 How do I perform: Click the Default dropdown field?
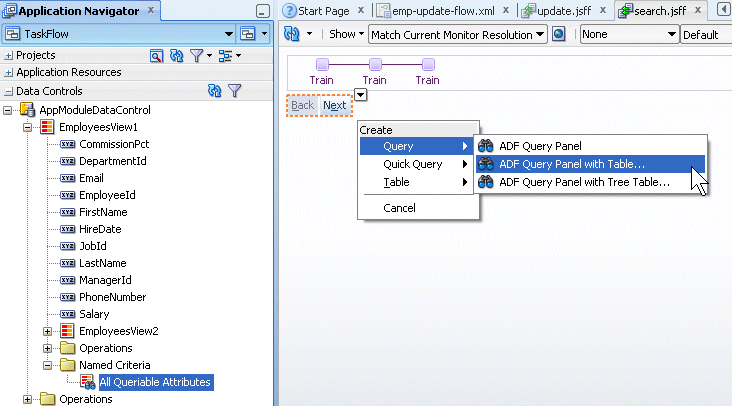706,35
